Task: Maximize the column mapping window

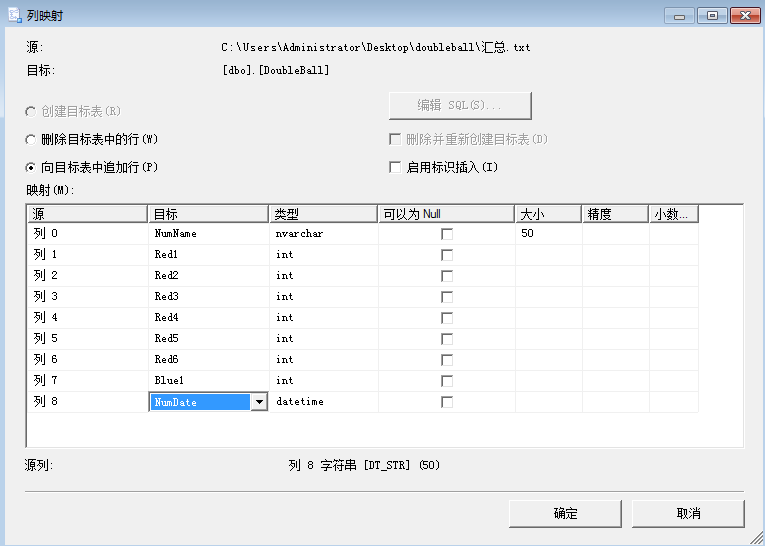Action: pyautogui.click(x=712, y=16)
